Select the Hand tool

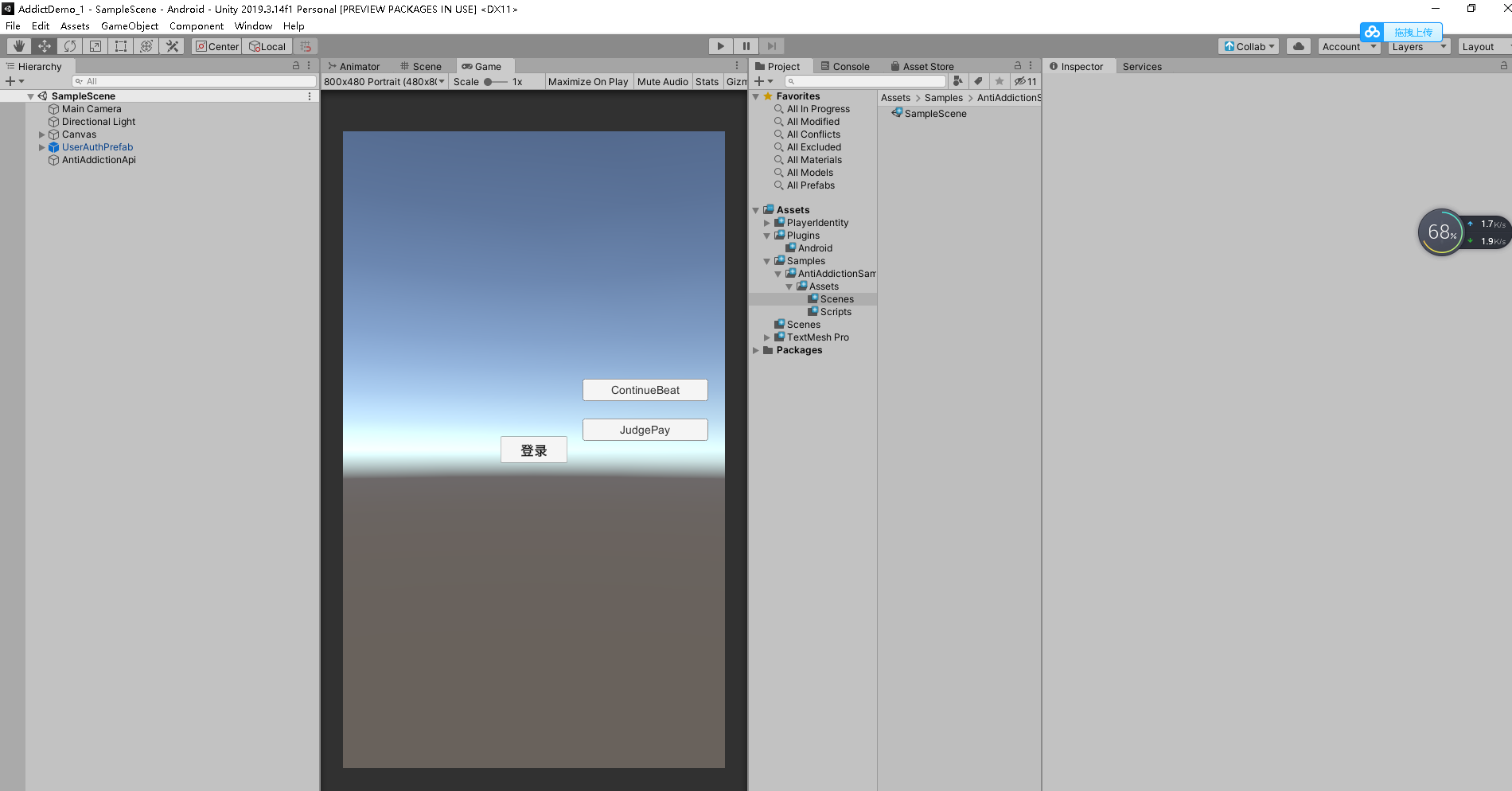point(19,46)
